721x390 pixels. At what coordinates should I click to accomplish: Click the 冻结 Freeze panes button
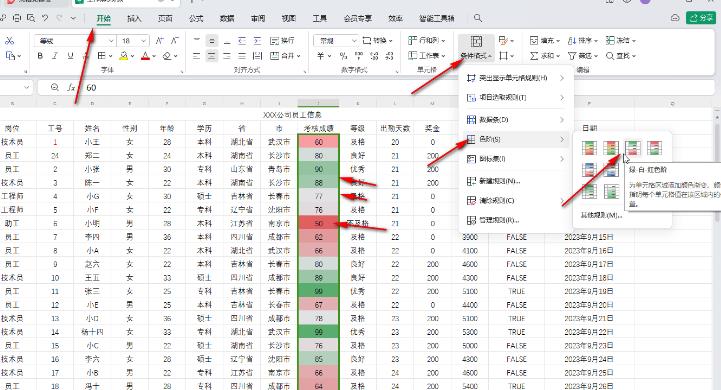[620, 41]
